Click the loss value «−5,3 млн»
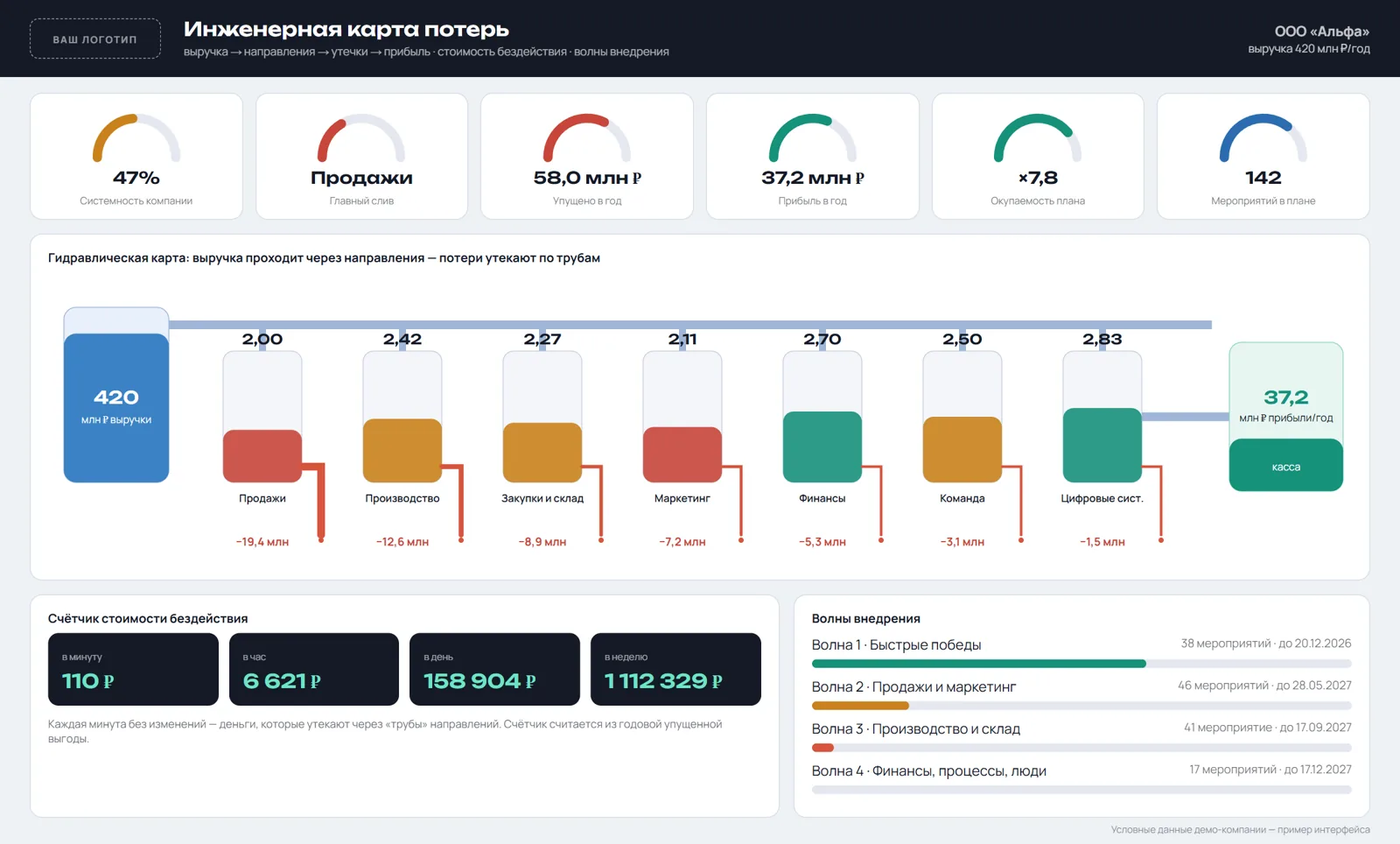Viewport: 1400px width, 844px height. click(822, 542)
